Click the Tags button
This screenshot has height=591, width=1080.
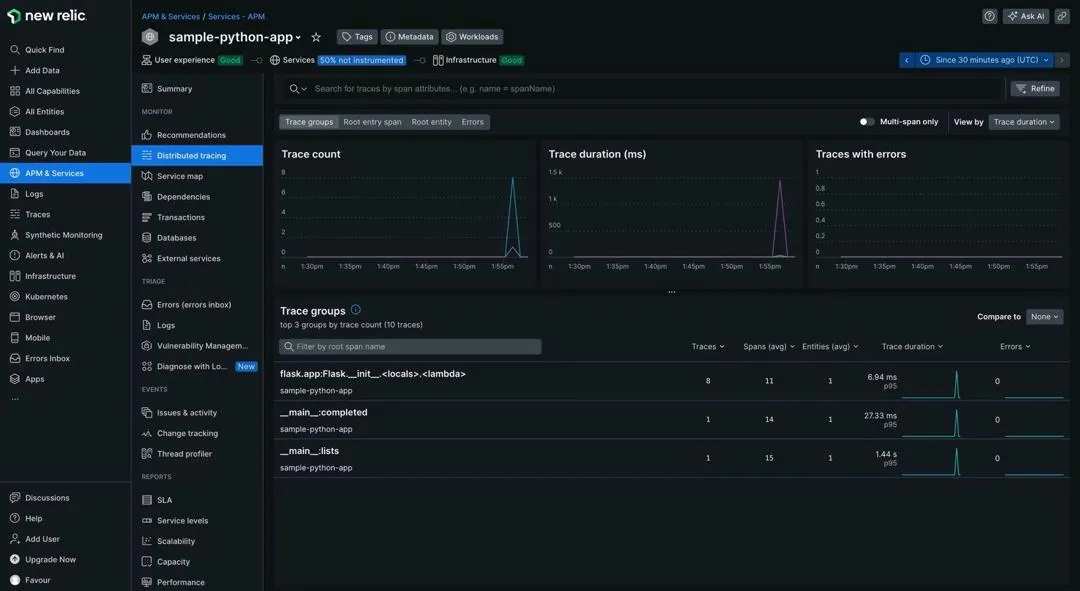click(x=357, y=37)
